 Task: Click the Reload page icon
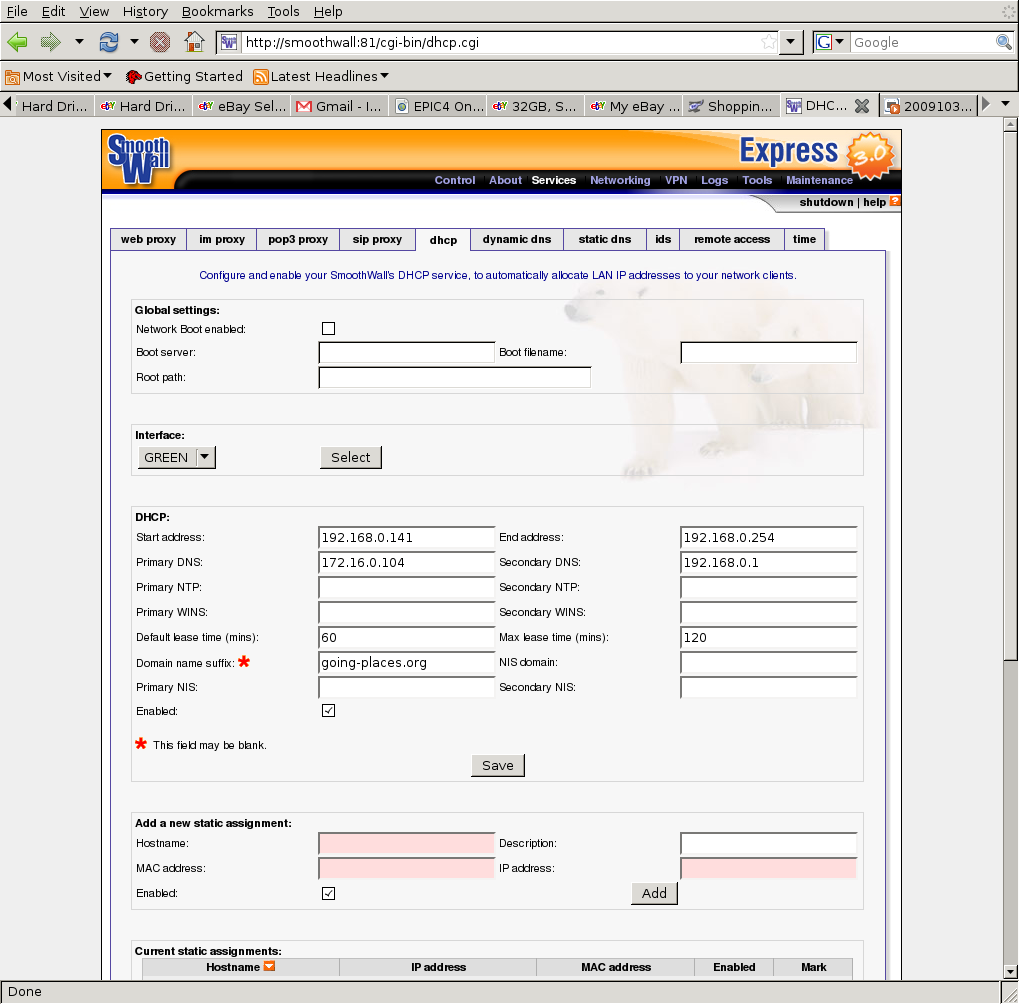point(108,42)
